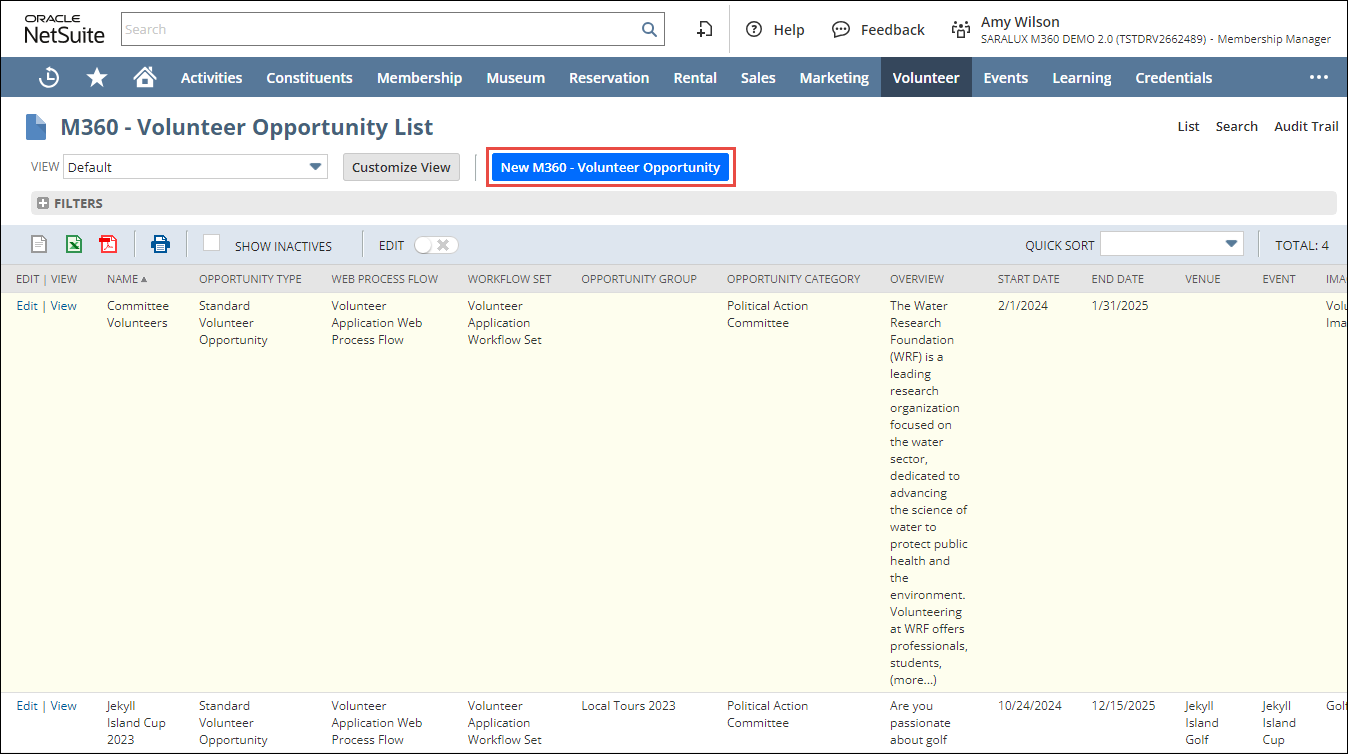Click into the global Search field
This screenshot has width=1348, height=754.
(x=380, y=29)
